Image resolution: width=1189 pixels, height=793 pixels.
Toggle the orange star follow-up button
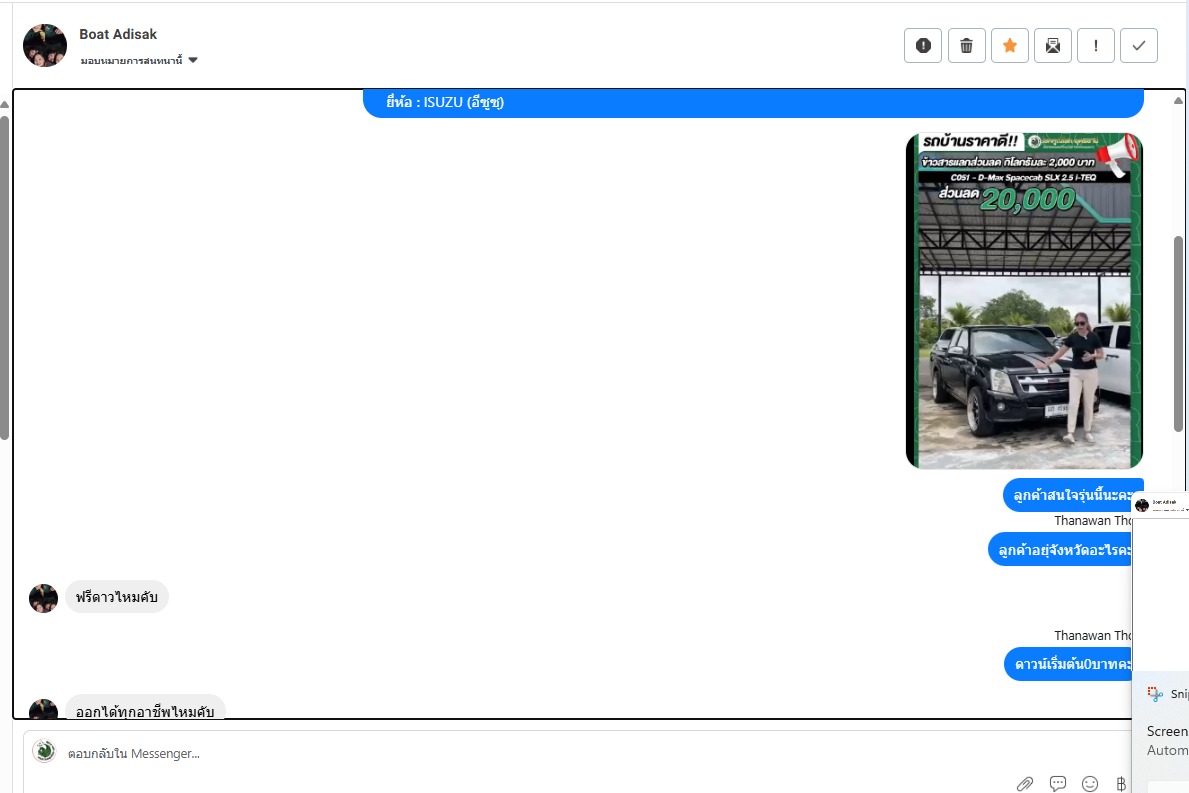(1009, 45)
